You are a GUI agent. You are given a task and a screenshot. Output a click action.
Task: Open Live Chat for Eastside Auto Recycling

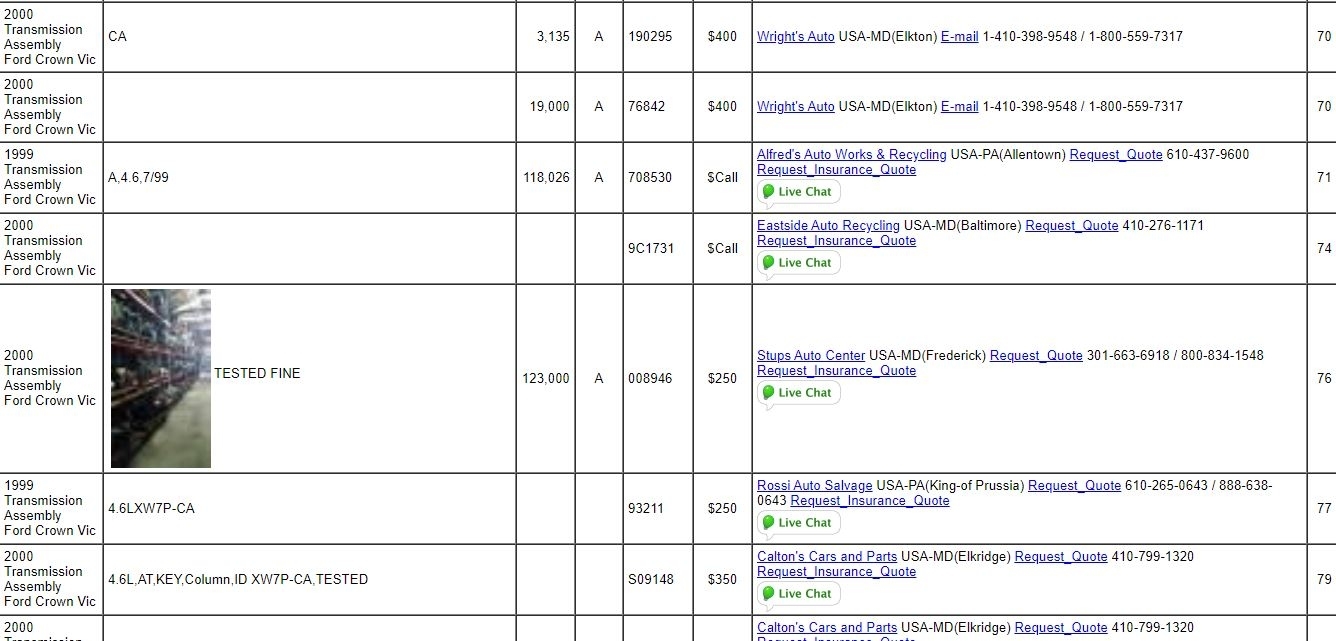tap(799, 263)
